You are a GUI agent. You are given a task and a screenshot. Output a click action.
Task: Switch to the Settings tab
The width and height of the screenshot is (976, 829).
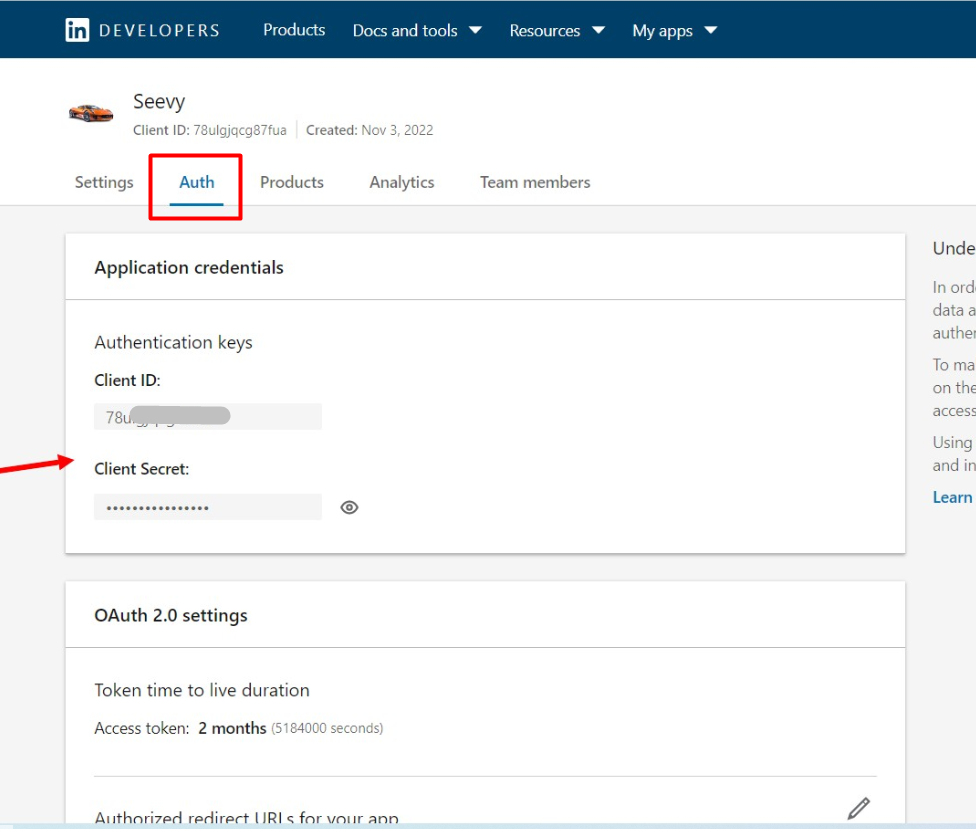click(104, 182)
